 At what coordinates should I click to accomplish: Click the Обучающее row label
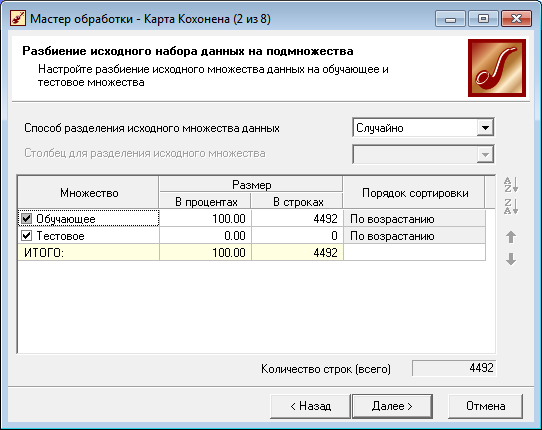pos(66,219)
